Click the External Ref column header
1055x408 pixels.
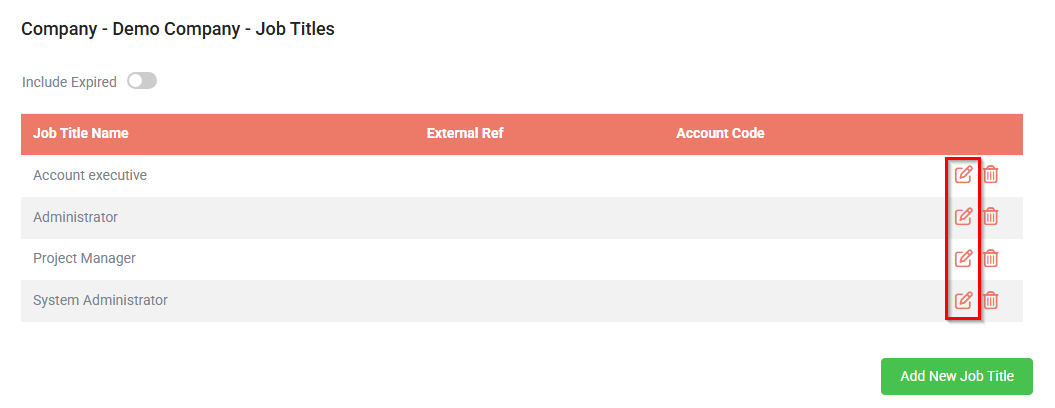pyautogui.click(x=465, y=133)
